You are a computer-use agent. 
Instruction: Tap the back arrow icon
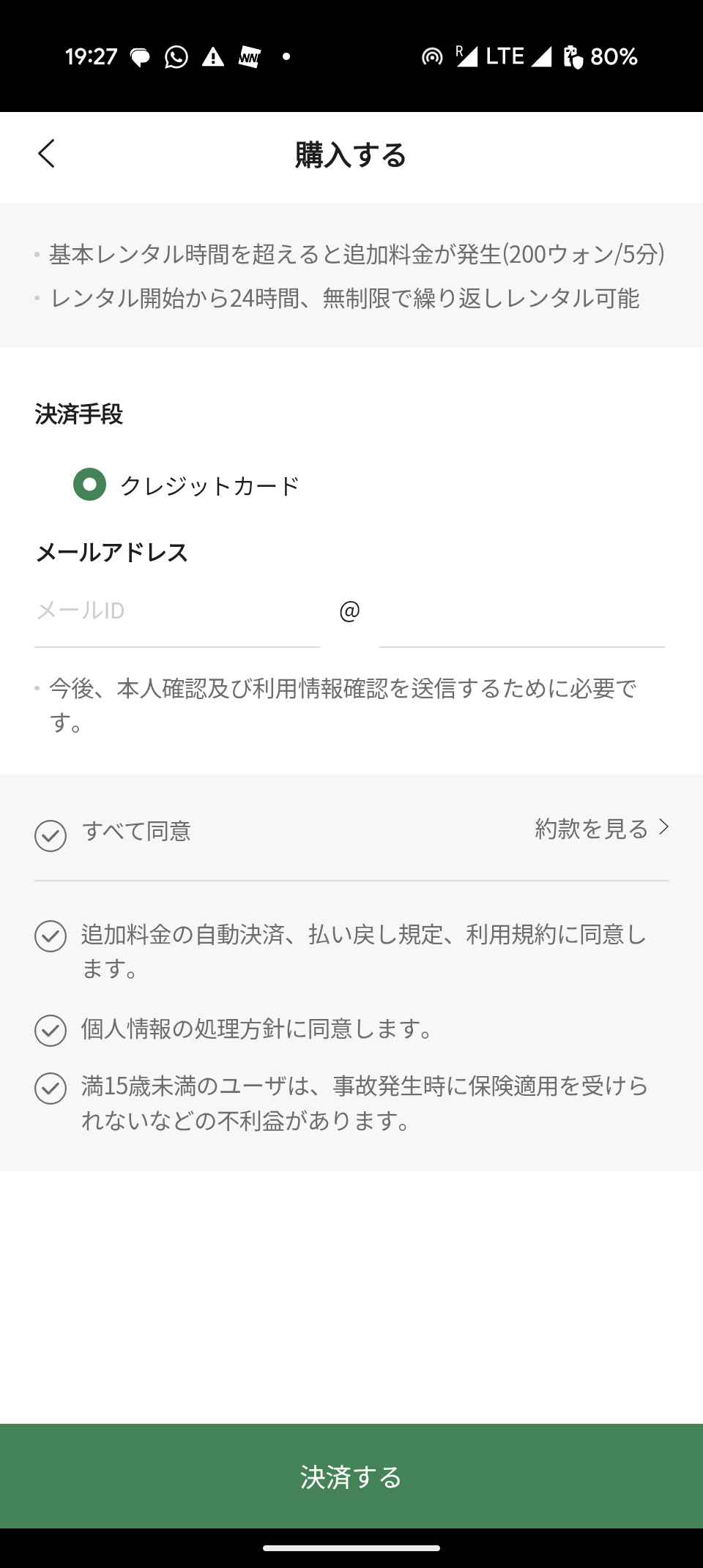[47, 154]
